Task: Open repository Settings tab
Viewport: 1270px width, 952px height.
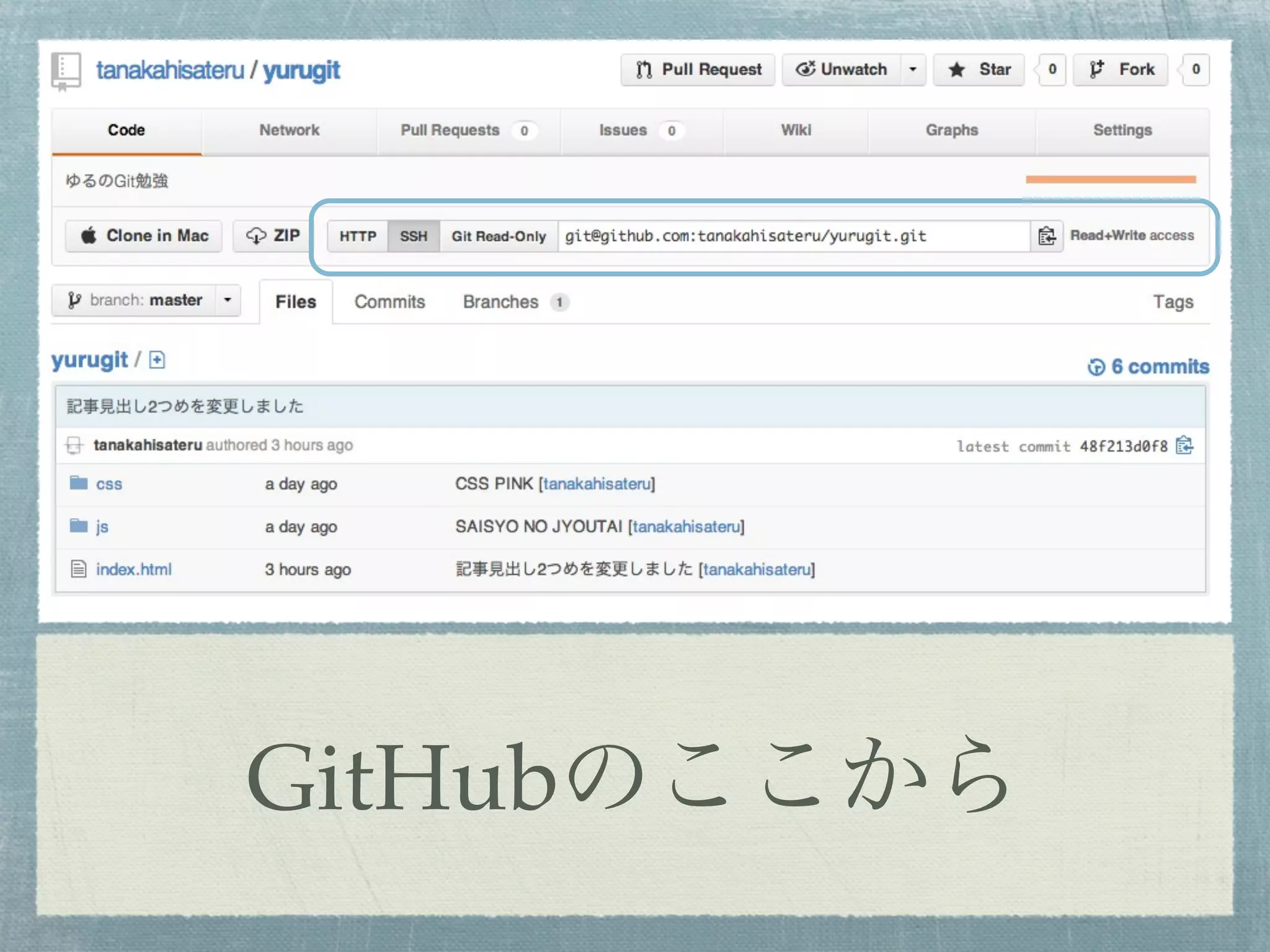Action: (x=1122, y=130)
